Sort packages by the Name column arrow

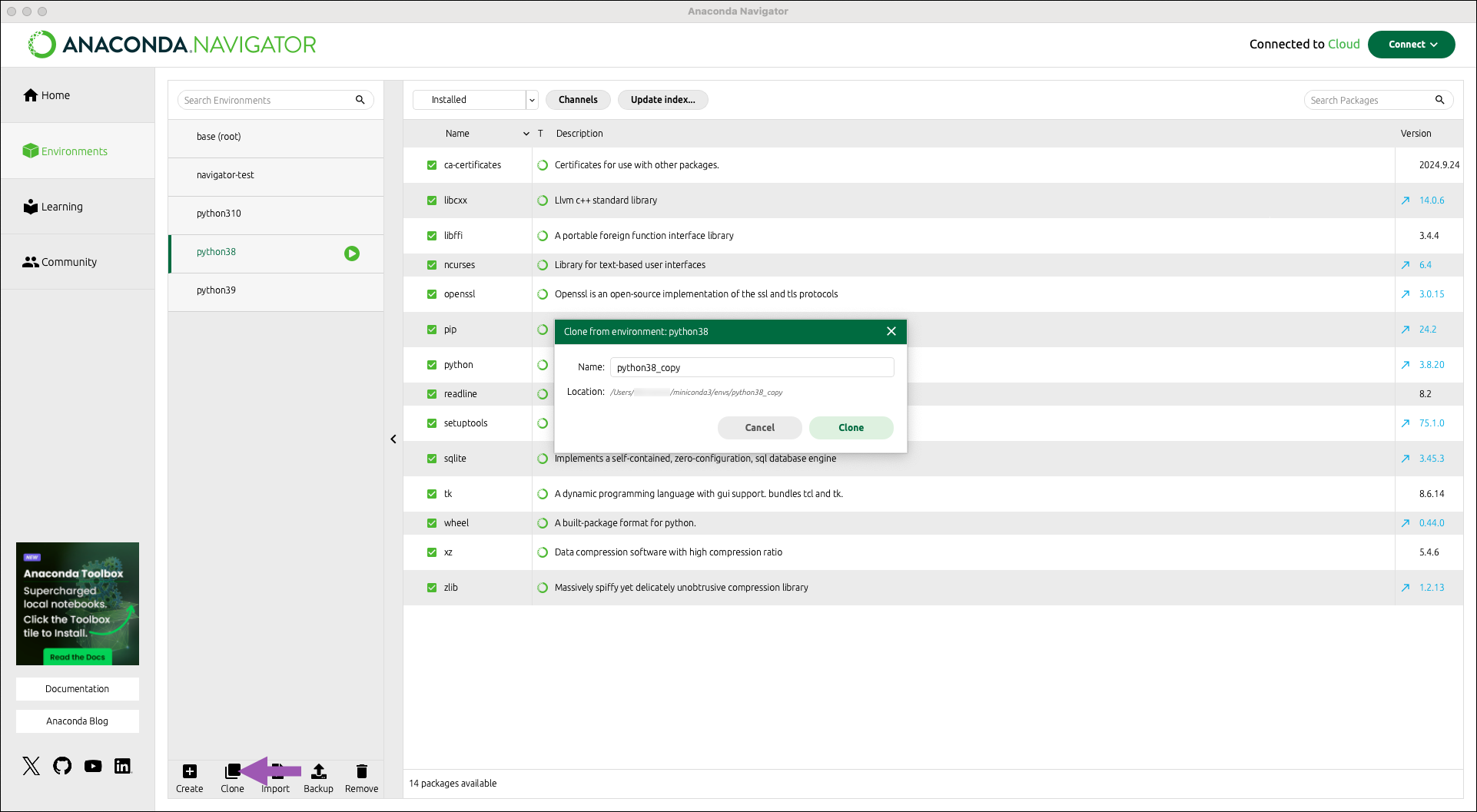click(526, 134)
